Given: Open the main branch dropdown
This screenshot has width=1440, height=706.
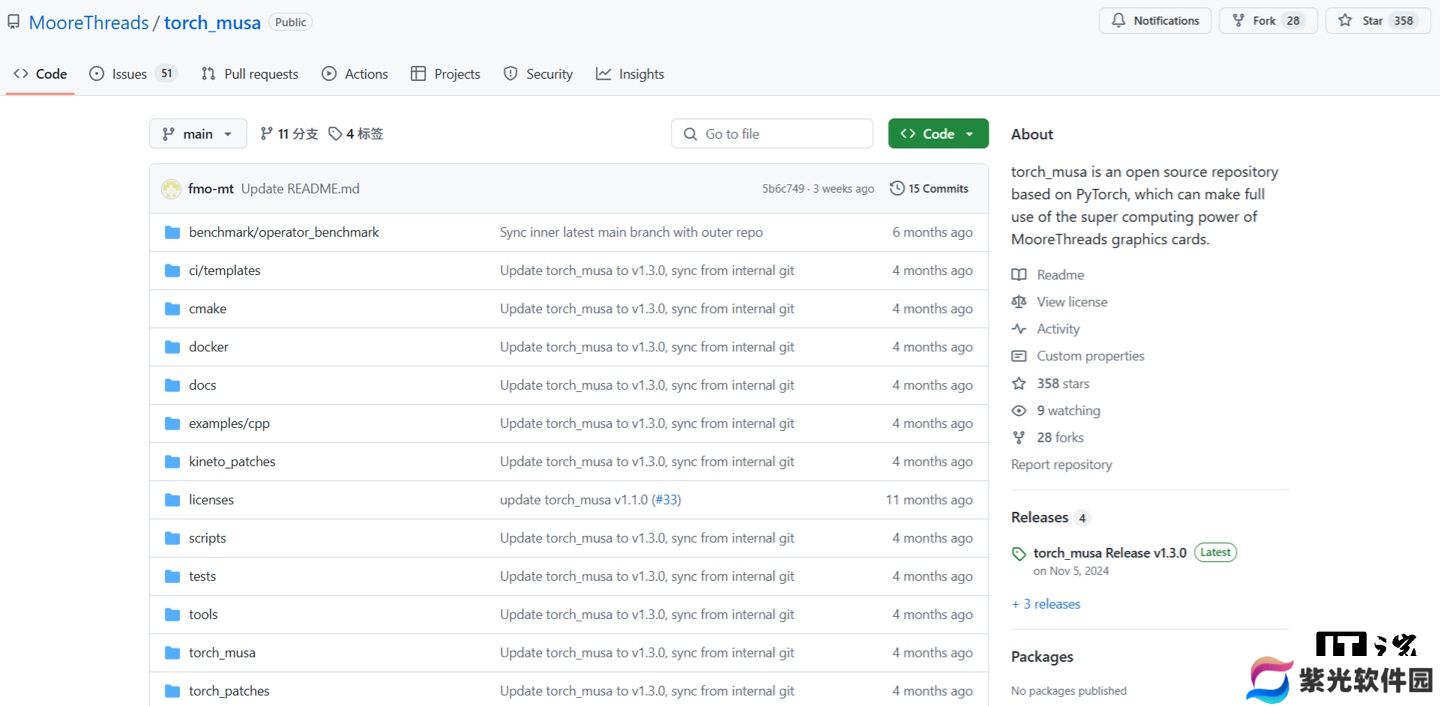Looking at the screenshot, I should pos(198,134).
